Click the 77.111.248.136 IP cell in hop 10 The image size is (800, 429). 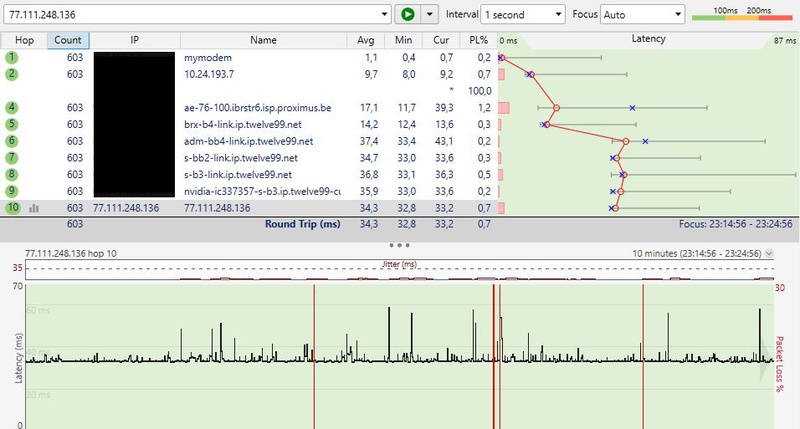126,208
